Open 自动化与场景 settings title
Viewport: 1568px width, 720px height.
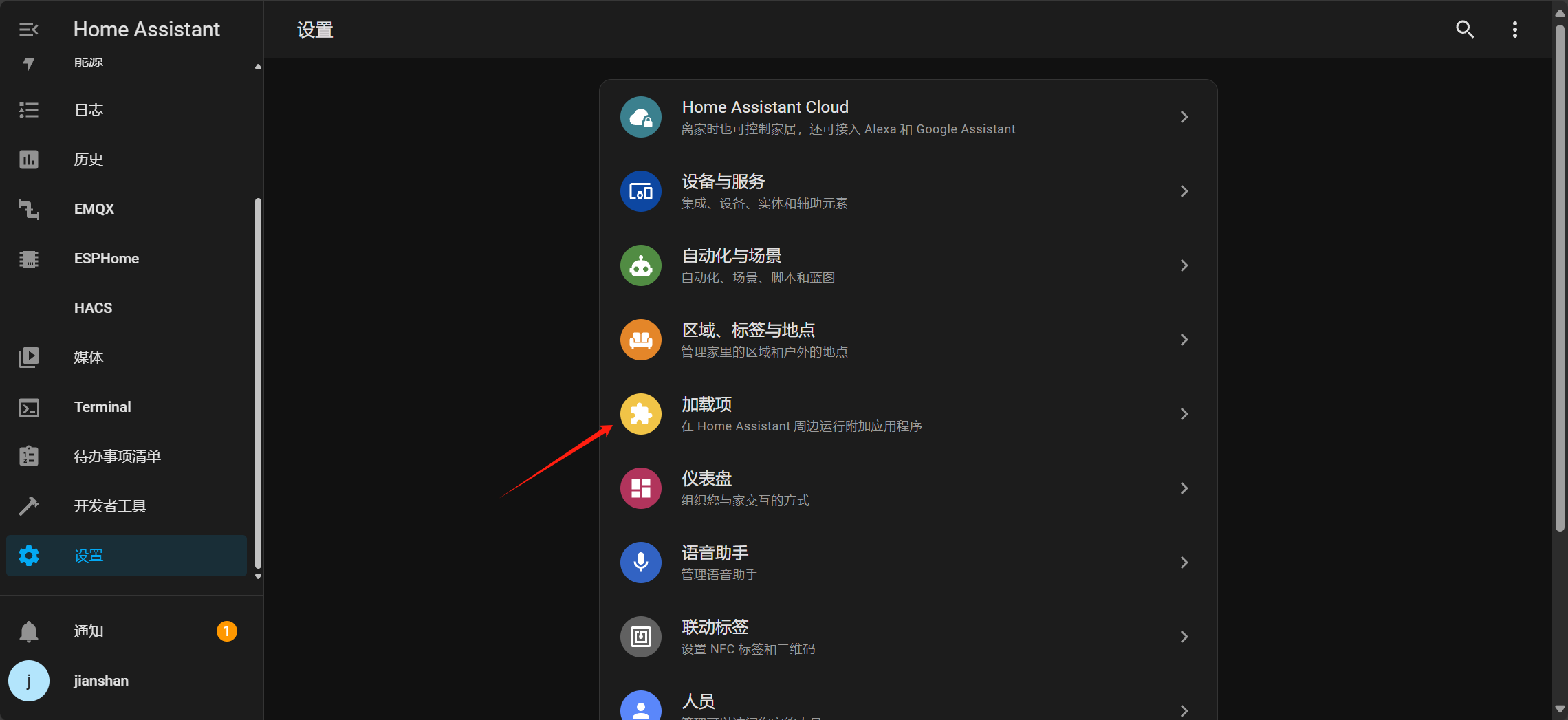tap(732, 256)
